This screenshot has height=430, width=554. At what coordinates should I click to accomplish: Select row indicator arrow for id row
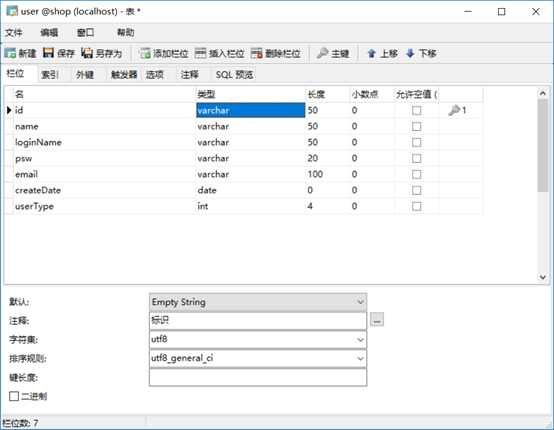pyautogui.click(x=9, y=110)
